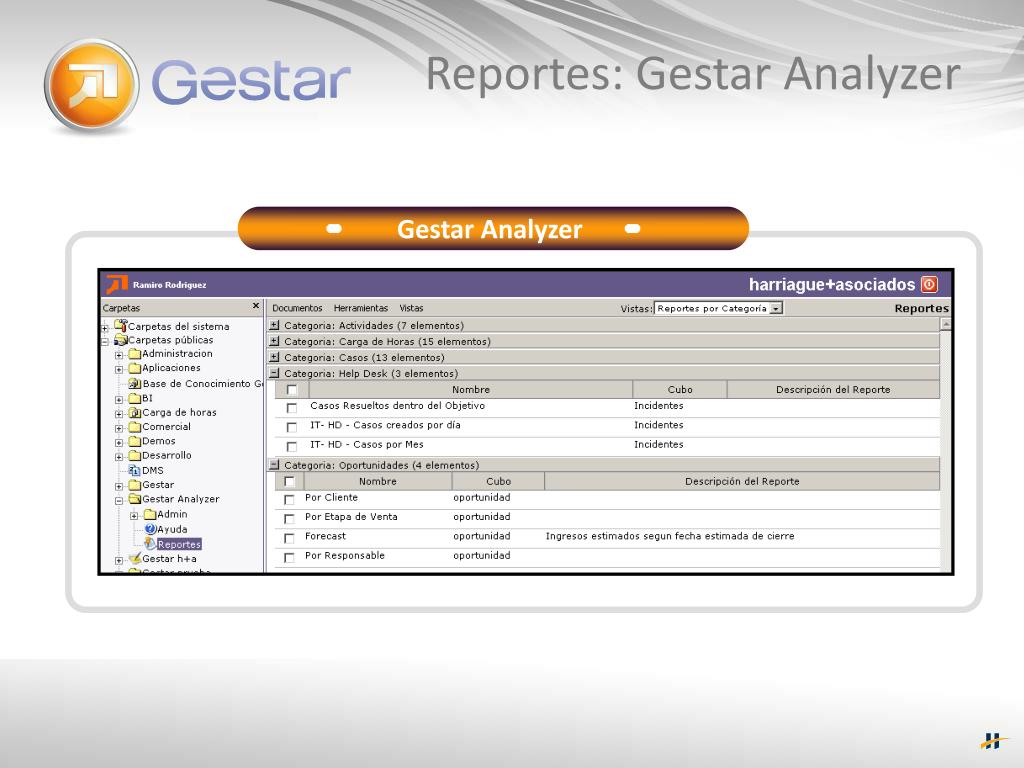
Task: Click the Desarrollo folder icon
Action: point(135,456)
